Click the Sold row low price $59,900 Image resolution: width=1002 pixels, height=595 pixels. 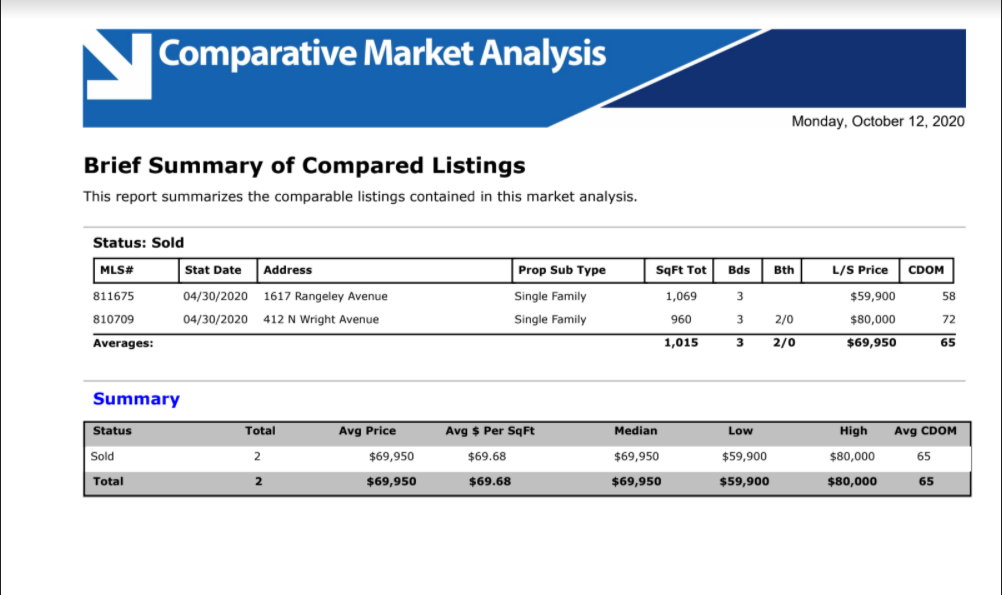tap(744, 456)
